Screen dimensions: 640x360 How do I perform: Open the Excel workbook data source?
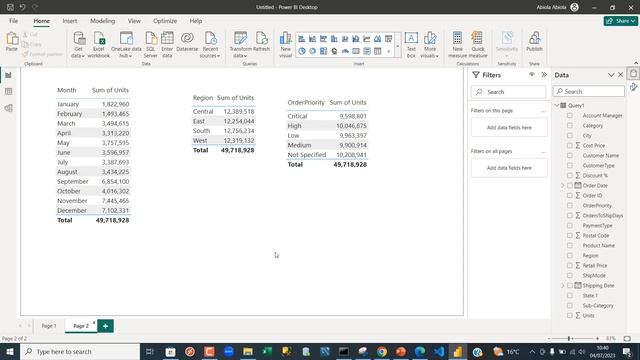(99, 44)
